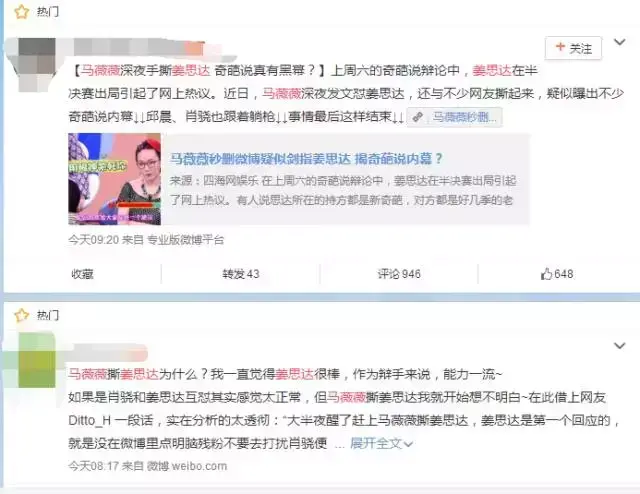Viewport: 640px width, 494px height.
Task: Click the star icon of first hot post
Action: coord(21,12)
